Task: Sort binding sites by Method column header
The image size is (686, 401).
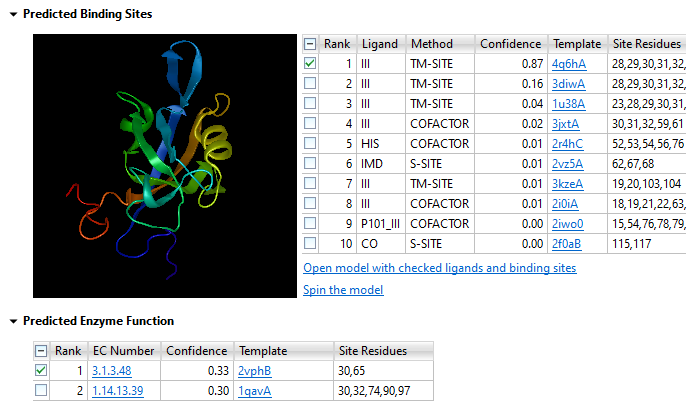Action: (440, 44)
